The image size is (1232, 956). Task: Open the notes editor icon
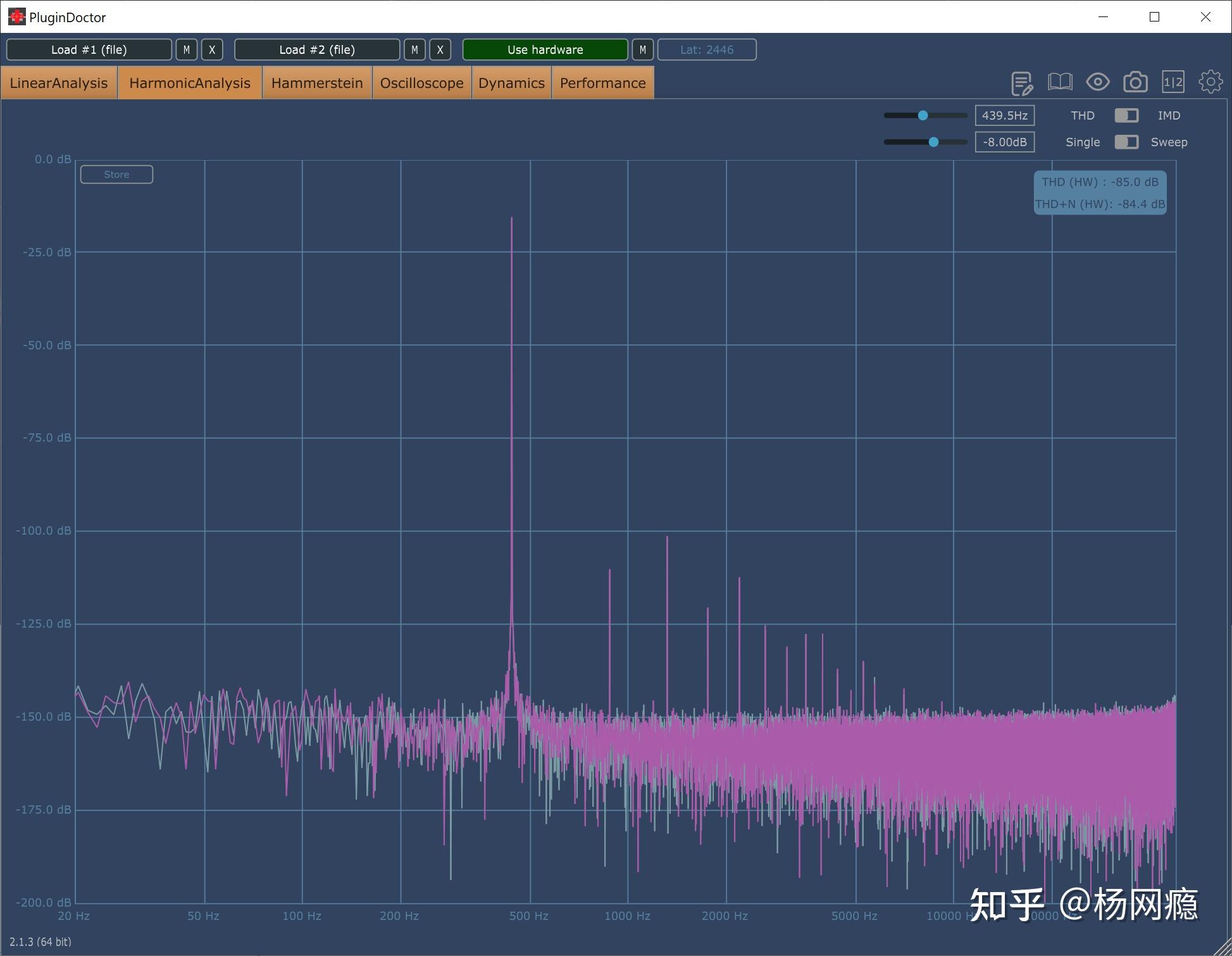[x=1021, y=83]
